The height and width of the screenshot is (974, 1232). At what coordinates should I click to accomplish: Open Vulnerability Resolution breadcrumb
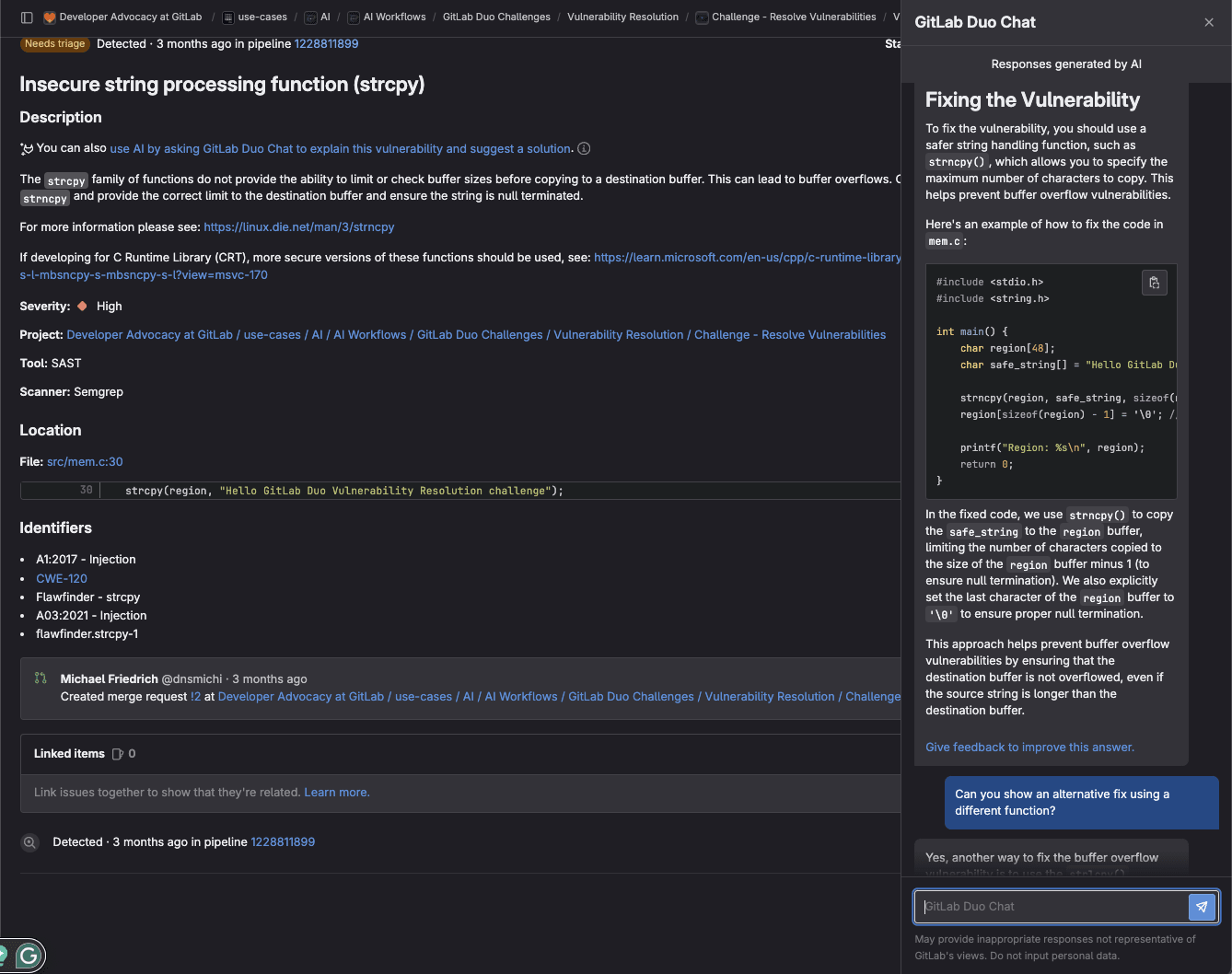[x=622, y=17]
